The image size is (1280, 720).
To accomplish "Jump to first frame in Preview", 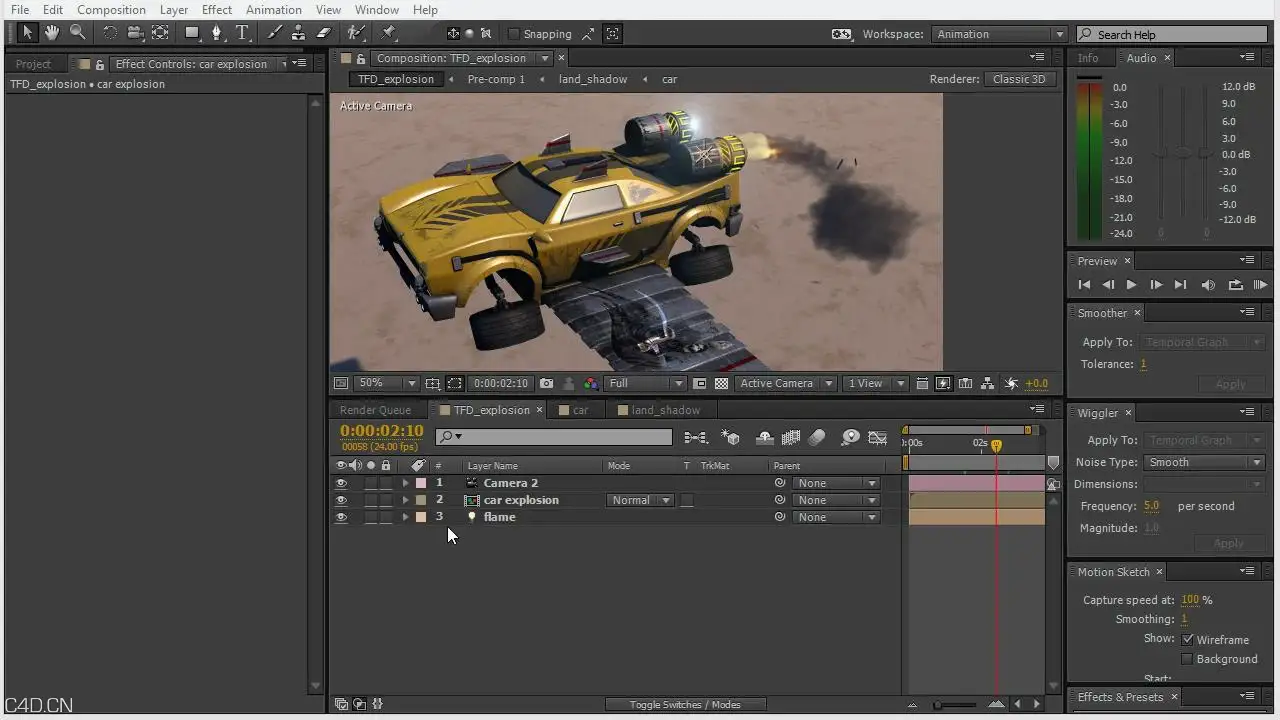I will click(x=1084, y=285).
